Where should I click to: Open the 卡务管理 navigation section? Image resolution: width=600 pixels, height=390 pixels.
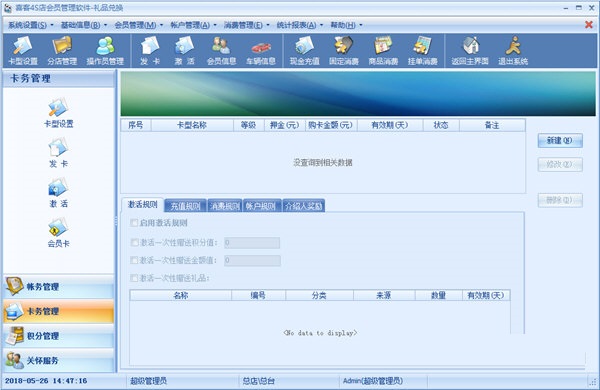[x=59, y=311]
